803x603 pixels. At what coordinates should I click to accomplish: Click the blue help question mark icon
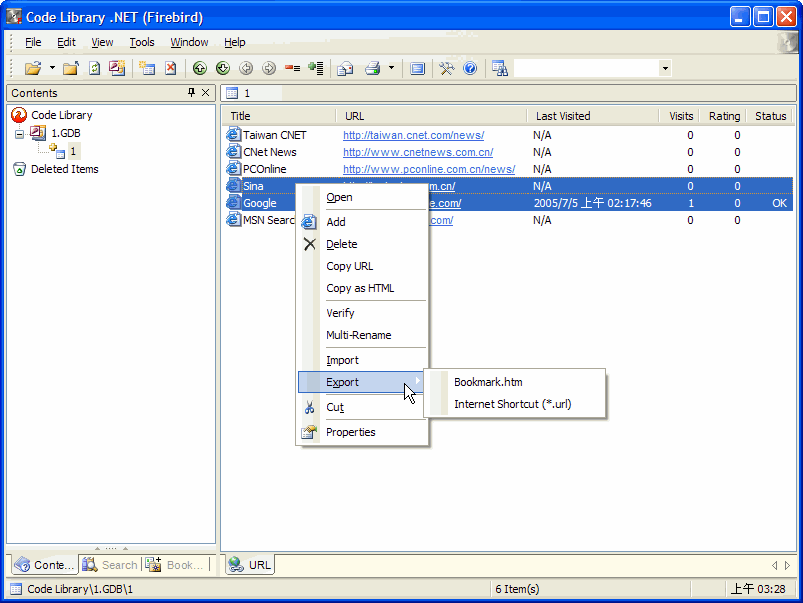[470, 68]
